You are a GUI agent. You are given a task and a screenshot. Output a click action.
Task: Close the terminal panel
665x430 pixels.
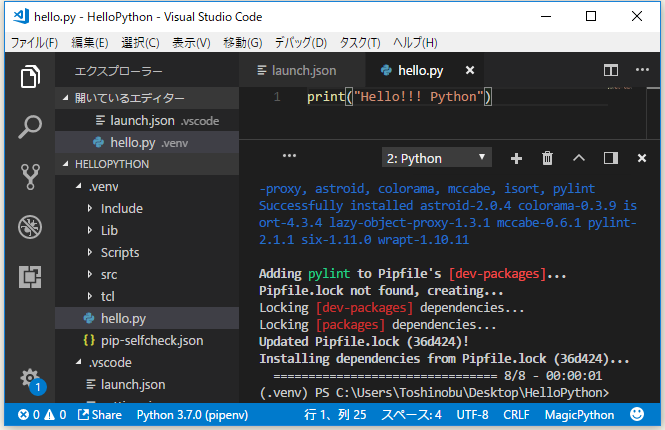click(642, 158)
